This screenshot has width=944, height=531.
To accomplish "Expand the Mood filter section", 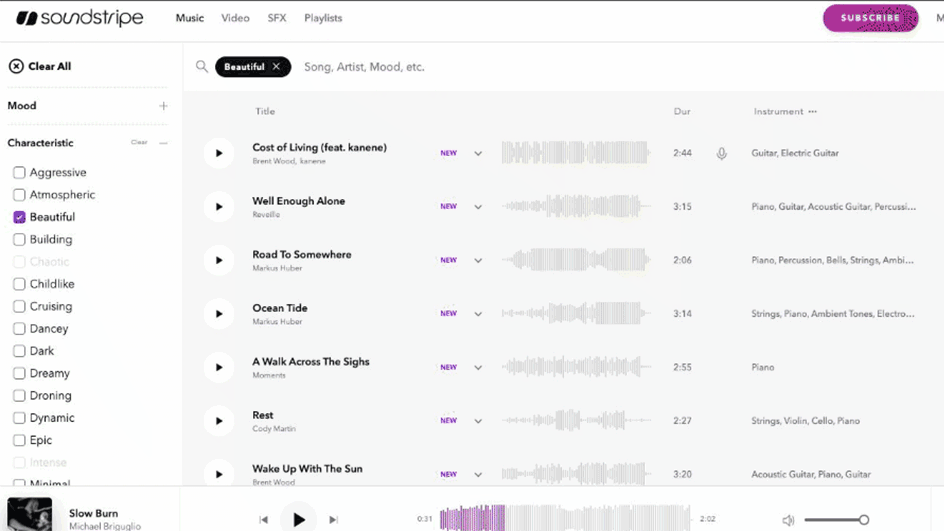I will (x=163, y=106).
